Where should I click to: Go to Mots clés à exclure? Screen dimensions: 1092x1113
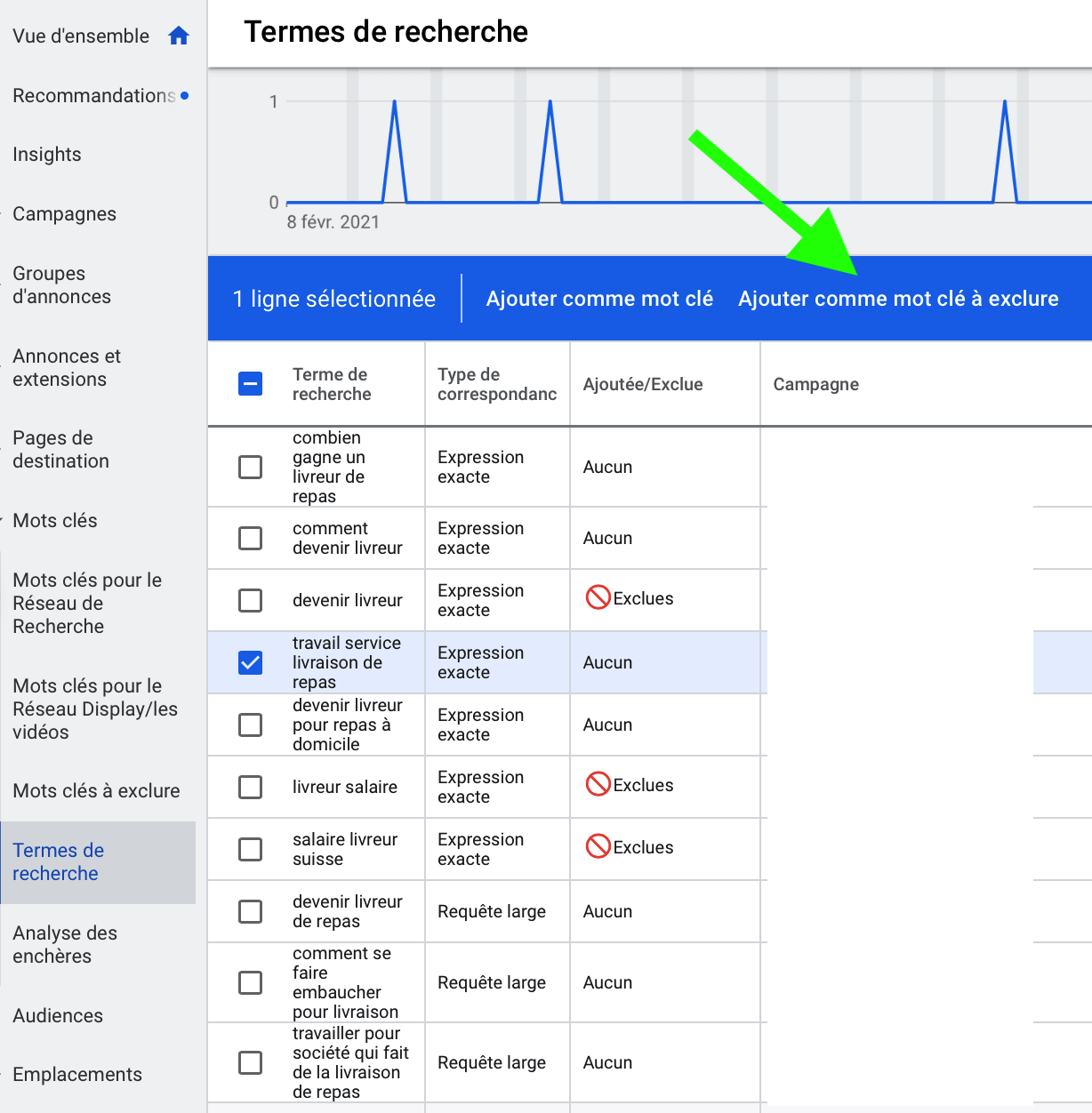96,790
